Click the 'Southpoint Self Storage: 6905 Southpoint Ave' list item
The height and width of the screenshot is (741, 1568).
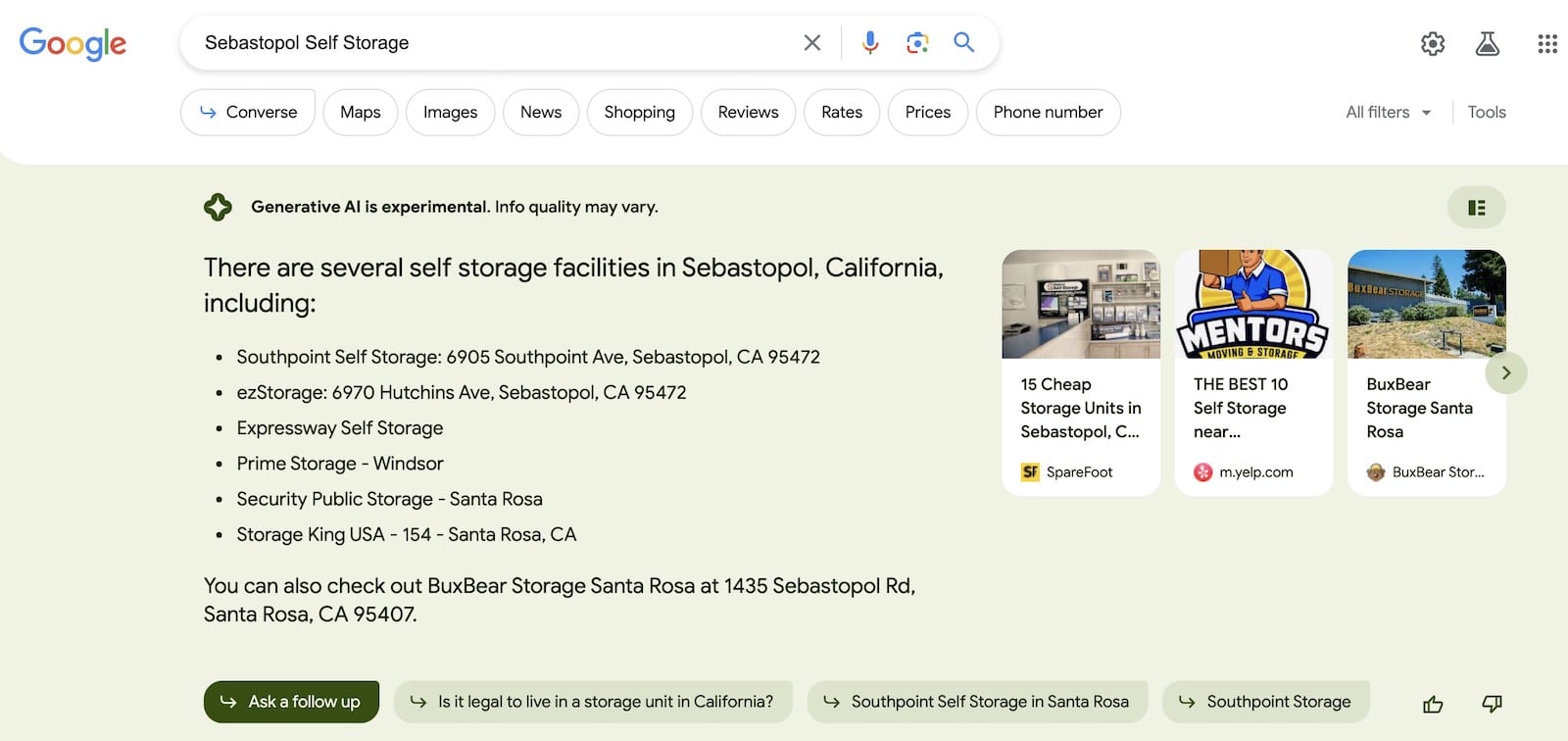click(528, 357)
